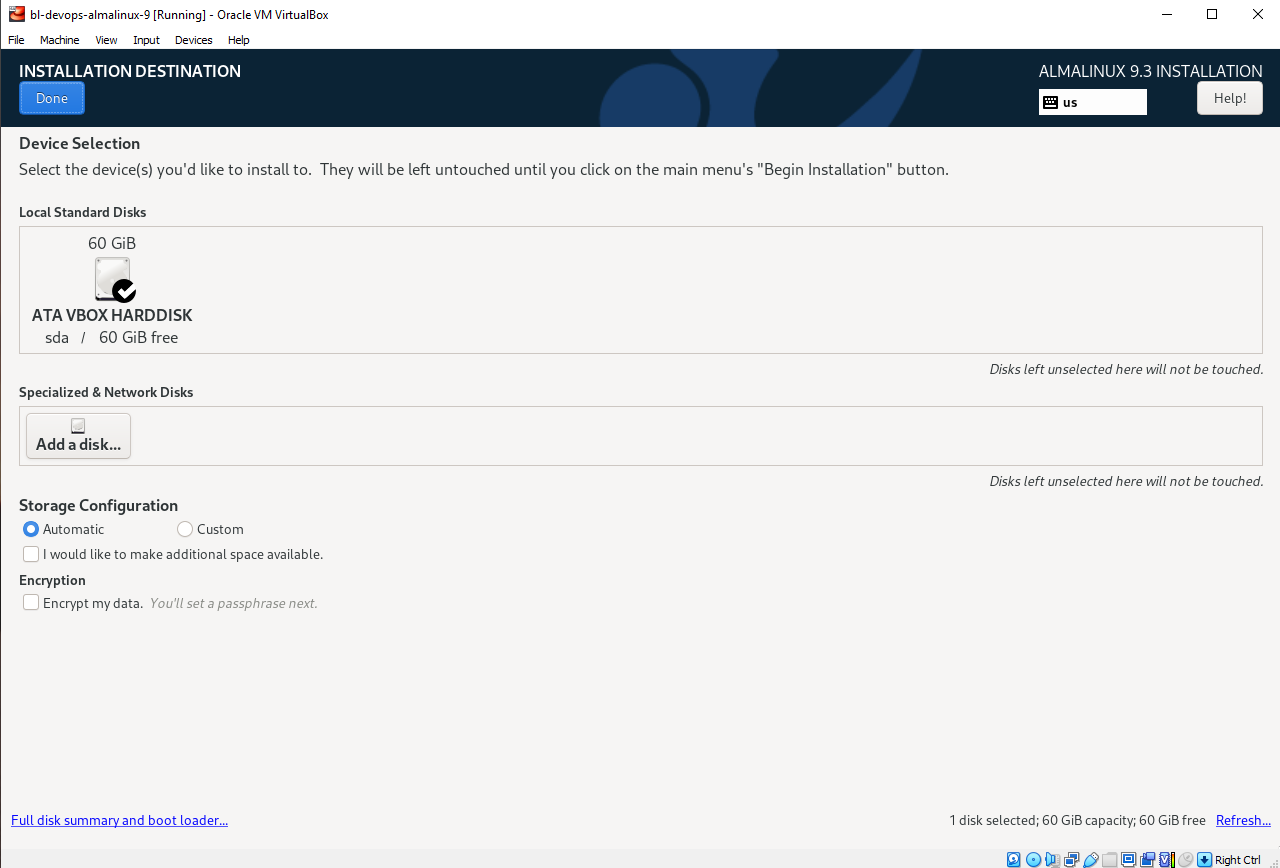Open Full disk summary and boot loader link
1280x868 pixels.
119,820
